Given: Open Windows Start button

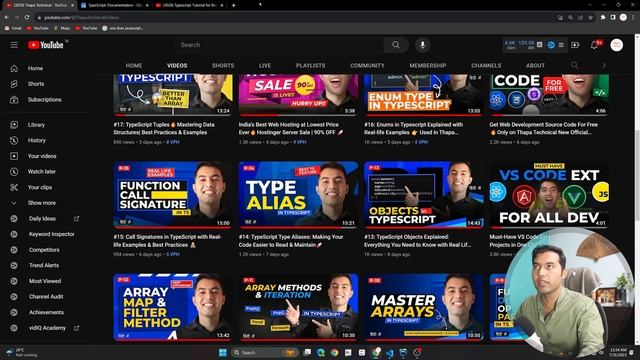Looking at the screenshot, I should tap(222, 353).
